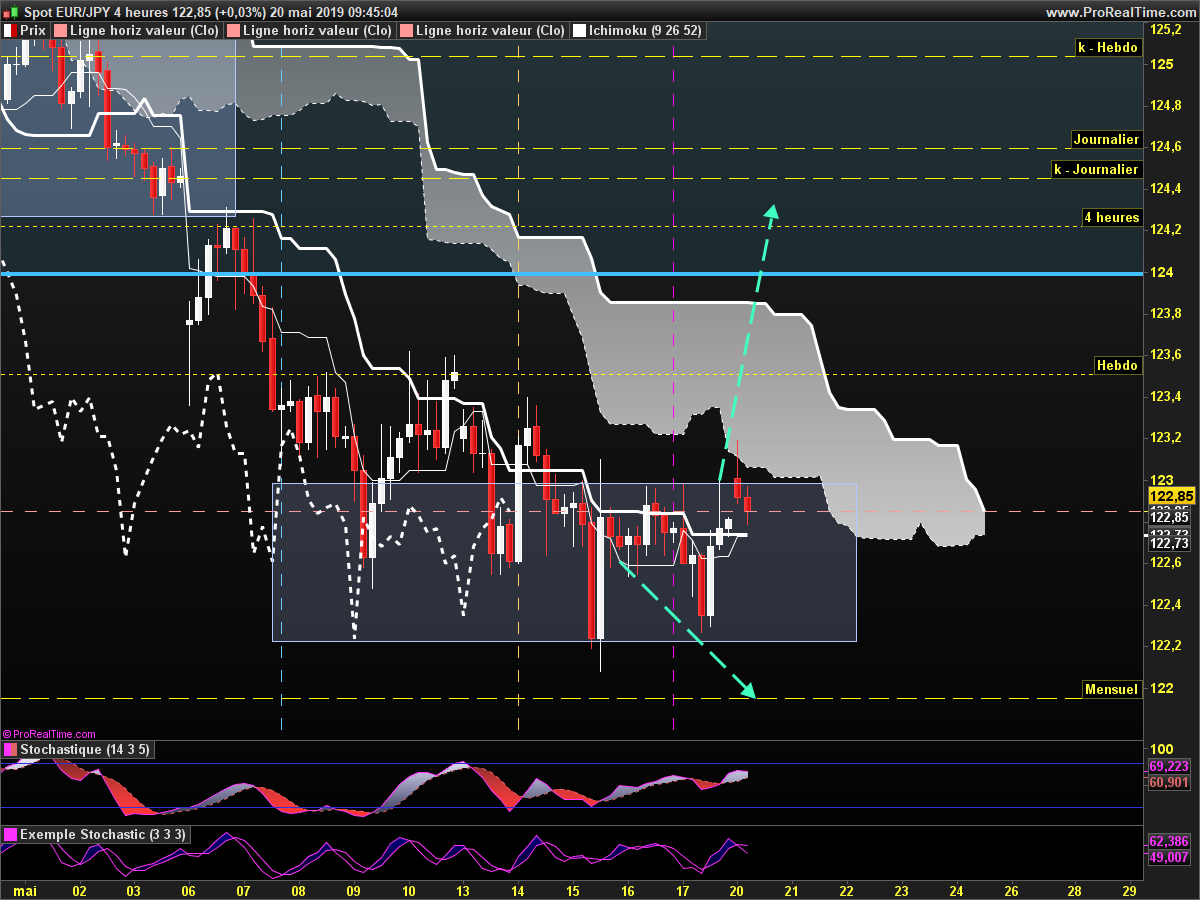Click the Exemple Stochastic (3 3 3) icon

coord(10,834)
